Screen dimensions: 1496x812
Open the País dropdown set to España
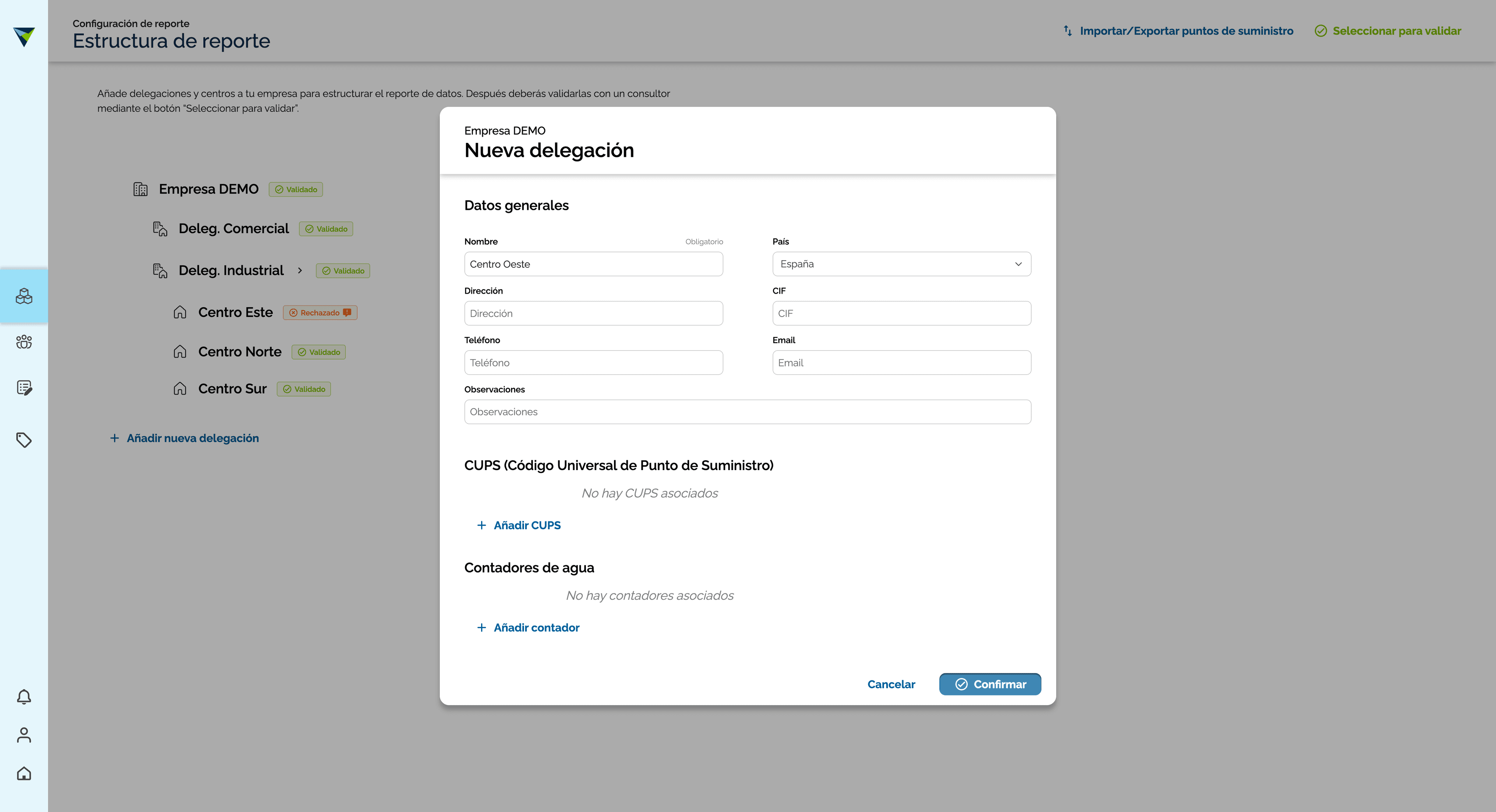coord(901,264)
